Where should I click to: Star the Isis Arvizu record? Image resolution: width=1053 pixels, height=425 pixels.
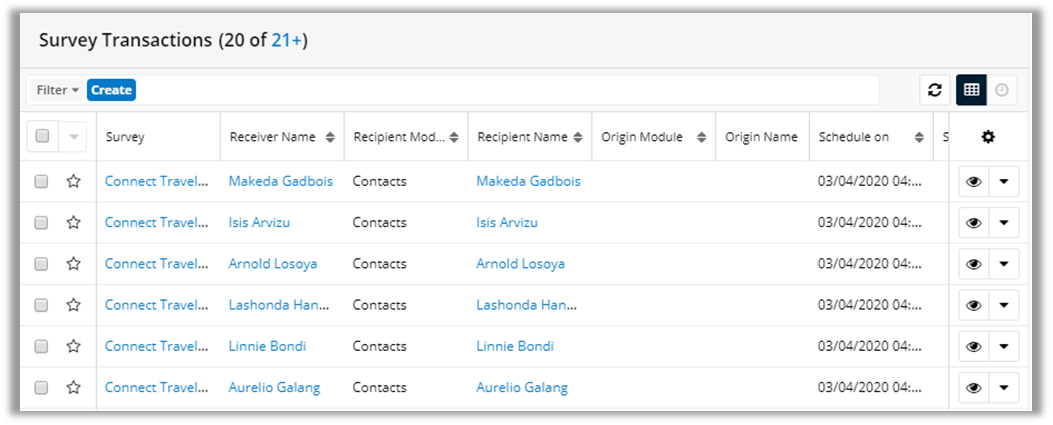(x=73, y=223)
